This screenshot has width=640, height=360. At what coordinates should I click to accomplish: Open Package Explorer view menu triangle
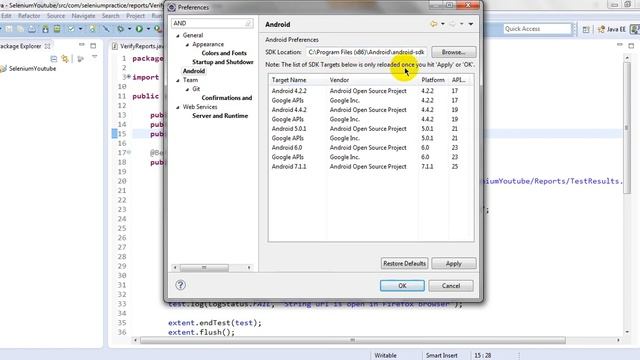94,57
